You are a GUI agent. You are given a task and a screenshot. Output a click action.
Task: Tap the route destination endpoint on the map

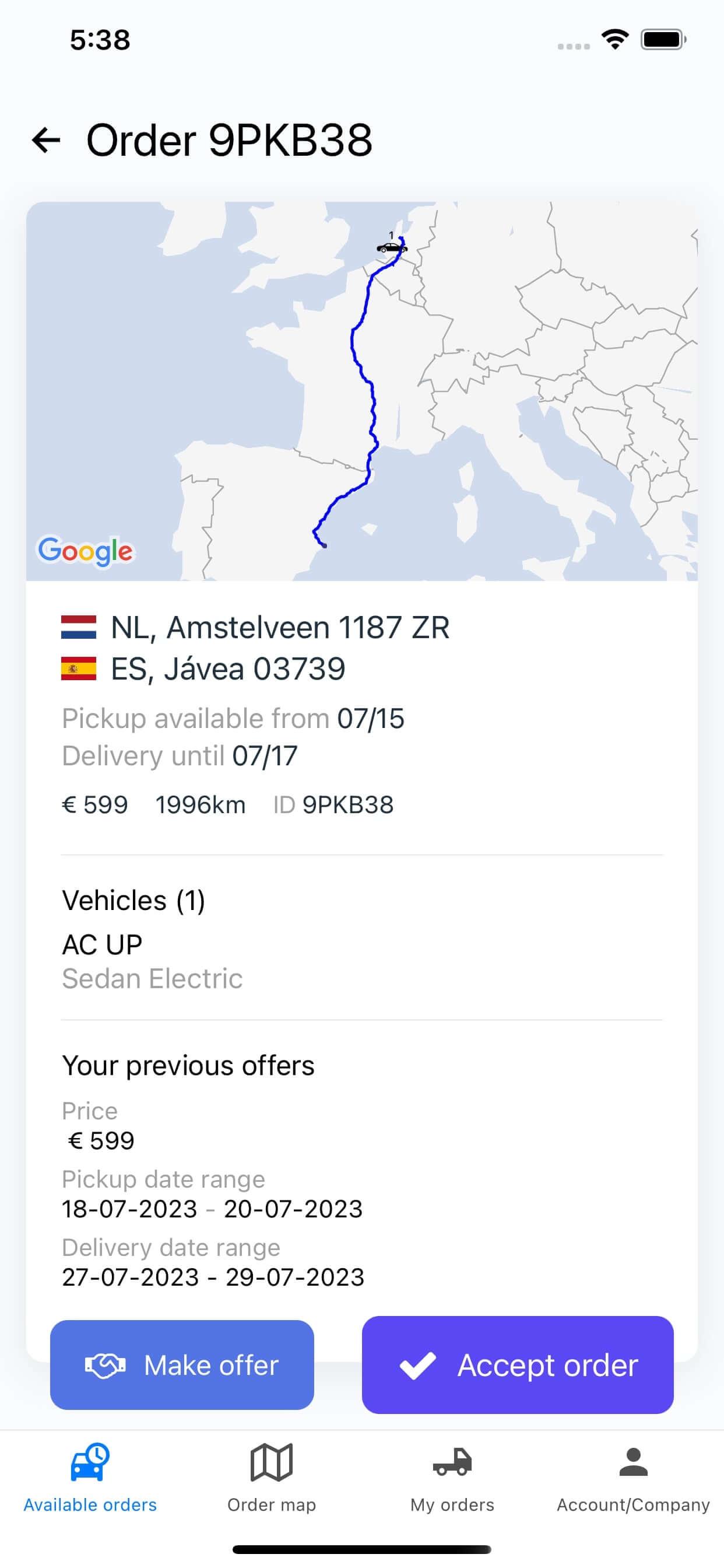coord(324,546)
